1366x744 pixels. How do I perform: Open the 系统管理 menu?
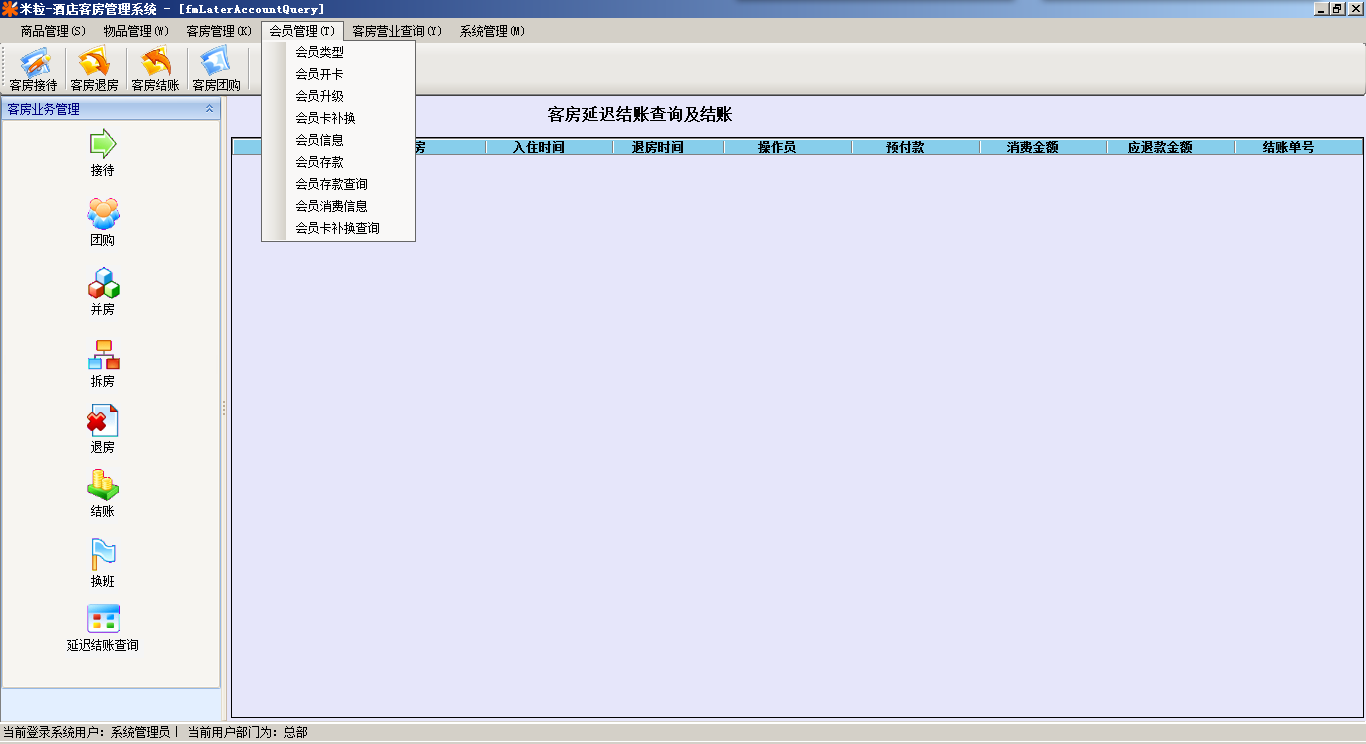coord(492,31)
